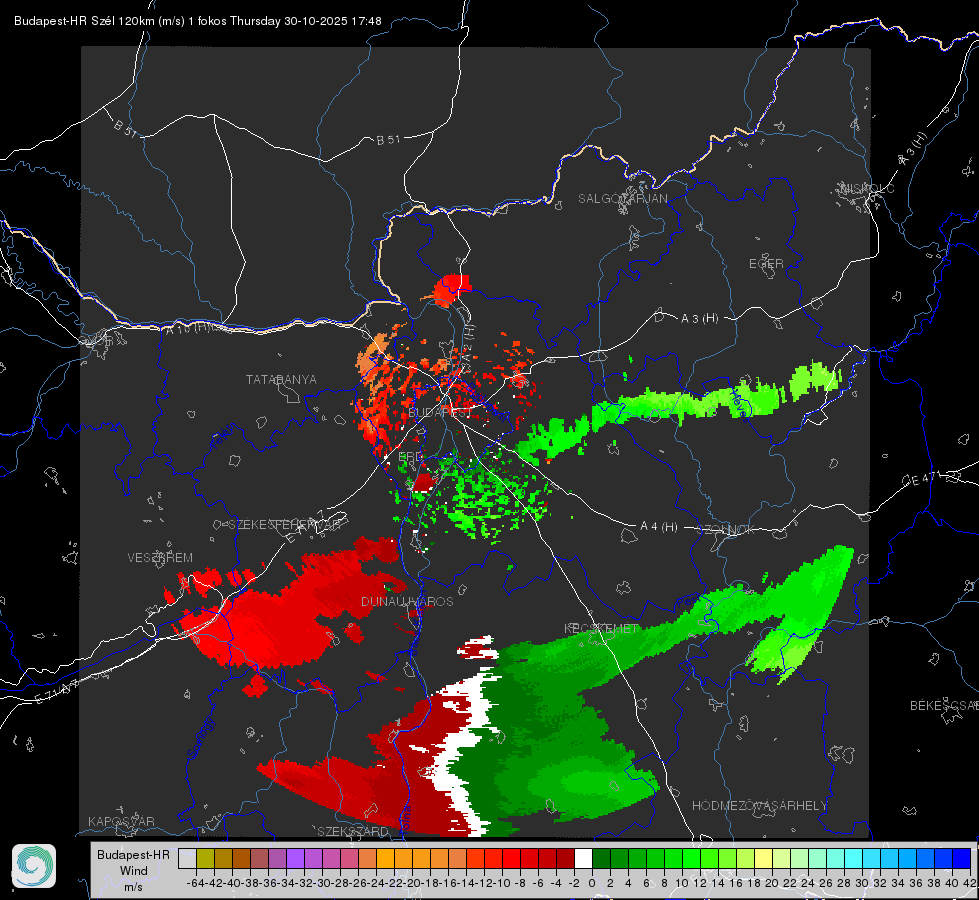979x900 pixels.
Task: Click the SZÉKESFEHÉRVÁR city label
Action: [x=285, y=525]
